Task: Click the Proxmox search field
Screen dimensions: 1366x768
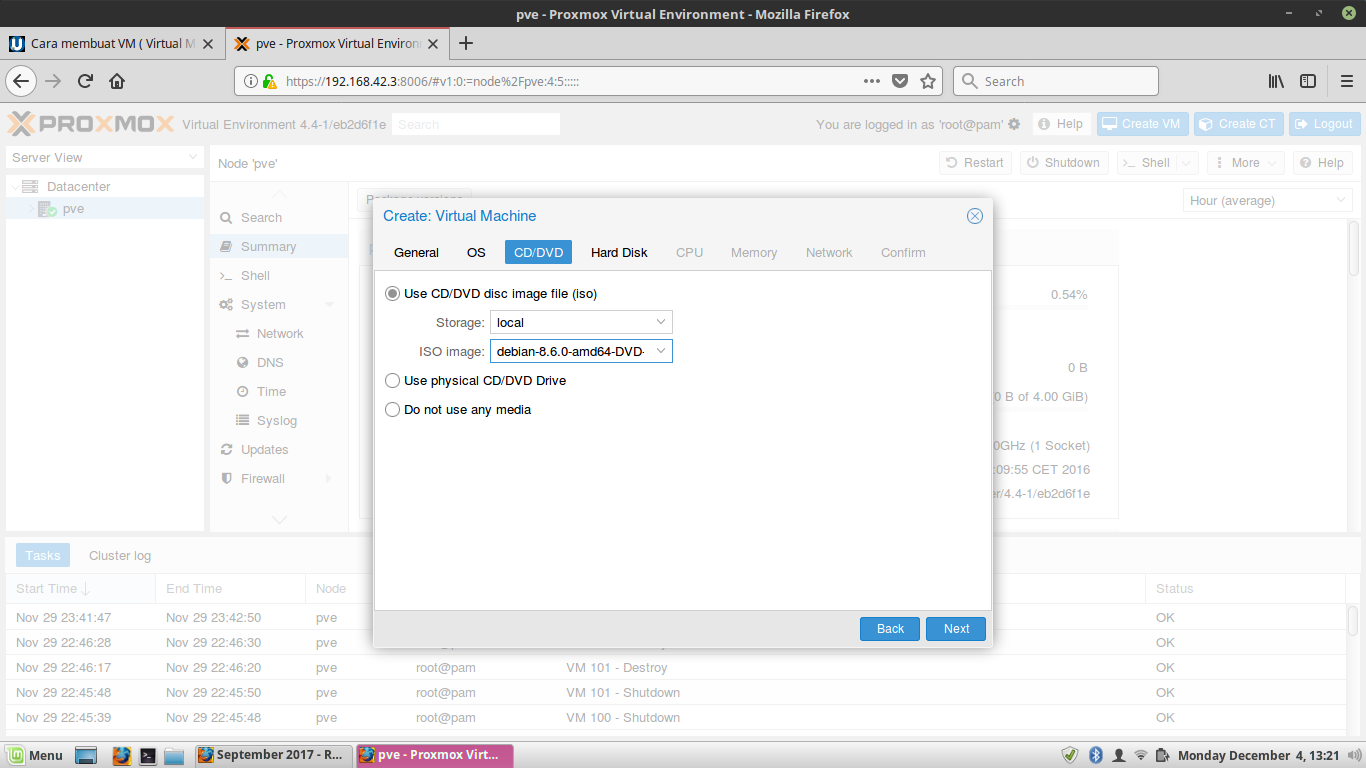Action: tap(475, 124)
